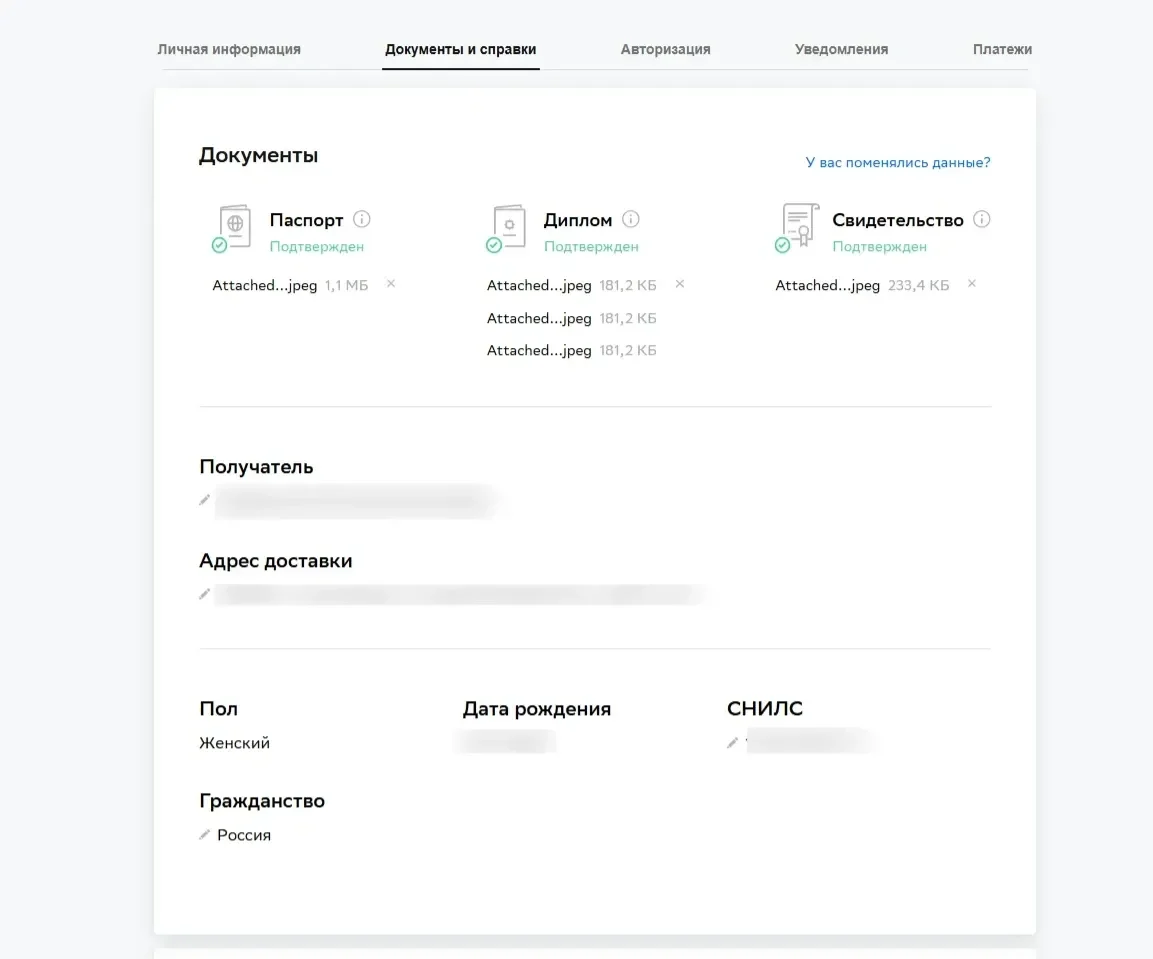Edit Получатель with the pencil icon

(x=204, y=500)
